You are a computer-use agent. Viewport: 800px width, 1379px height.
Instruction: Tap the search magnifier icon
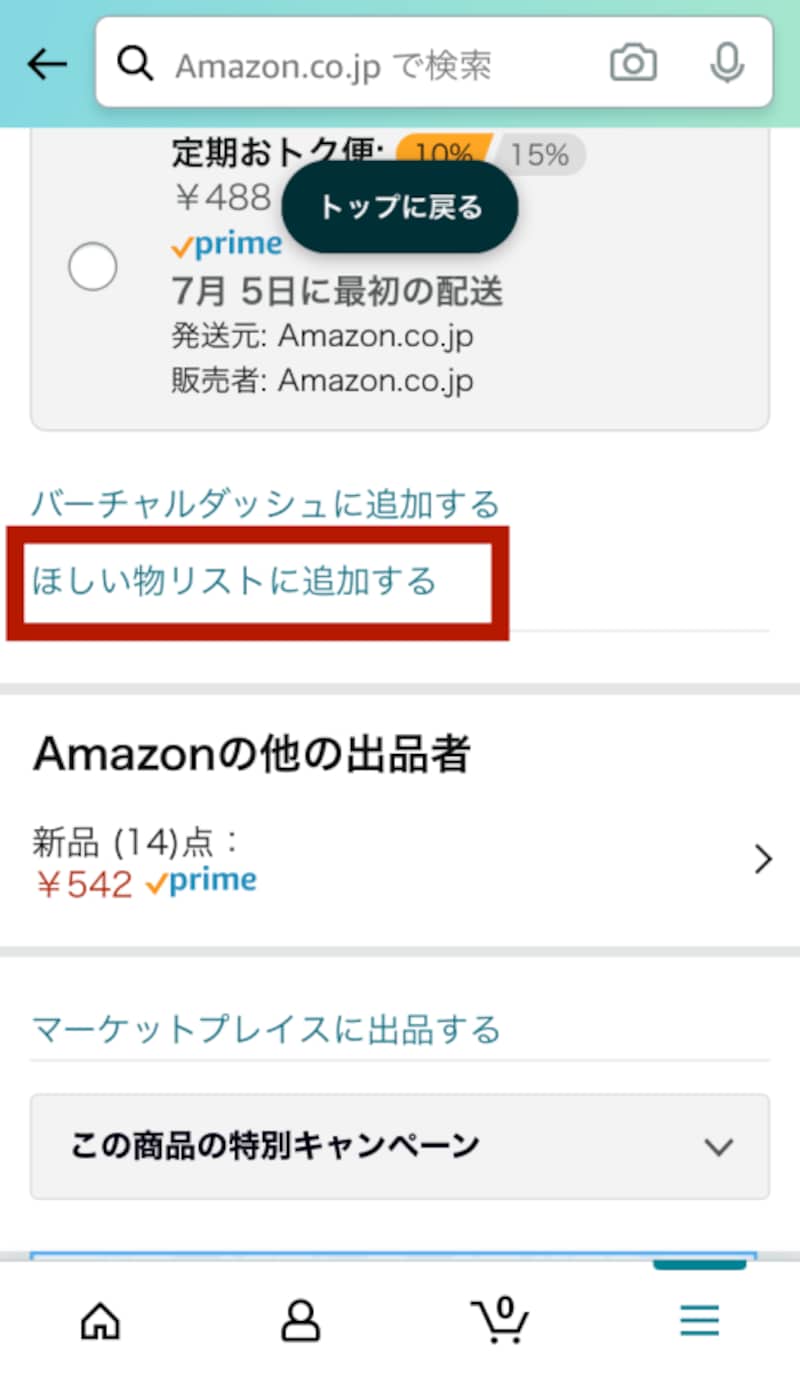click(x=135, y=65)
